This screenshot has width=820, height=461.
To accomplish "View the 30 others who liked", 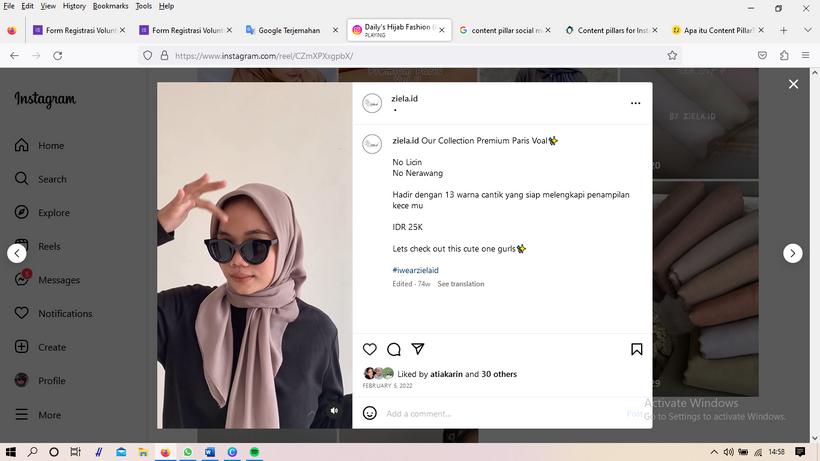I will (x=499, y=374).
